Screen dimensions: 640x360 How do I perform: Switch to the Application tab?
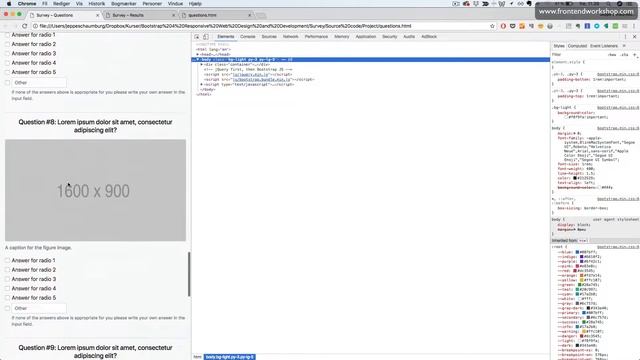click(x=366, y=37)
